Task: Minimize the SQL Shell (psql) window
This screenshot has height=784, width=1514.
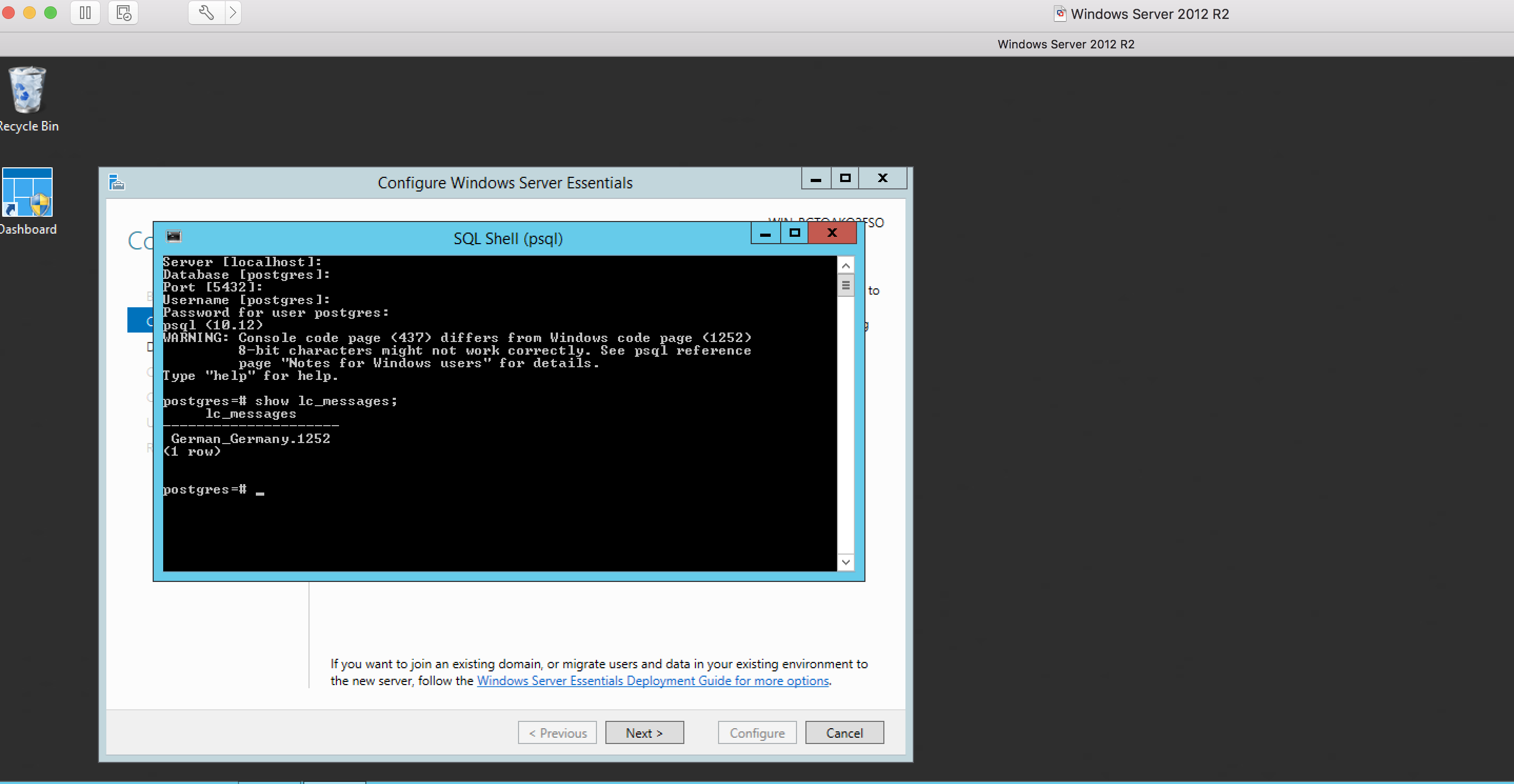Action: (765, 233)
